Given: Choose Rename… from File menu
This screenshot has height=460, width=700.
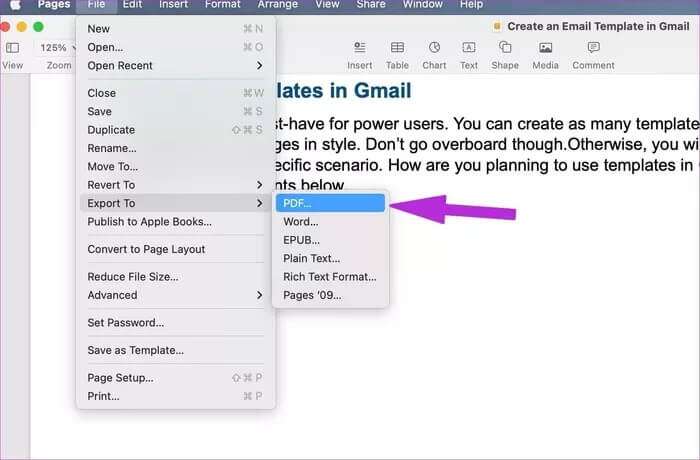Looking at the screenshot, I should click(x=176, y=148).
